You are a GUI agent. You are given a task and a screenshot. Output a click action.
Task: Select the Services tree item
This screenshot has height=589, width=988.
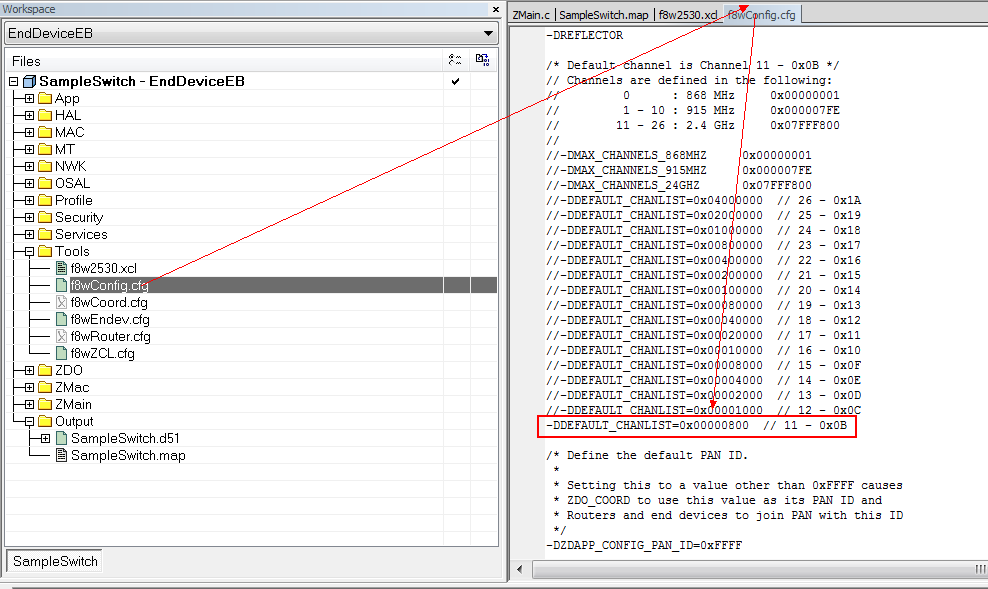(81, 234)
